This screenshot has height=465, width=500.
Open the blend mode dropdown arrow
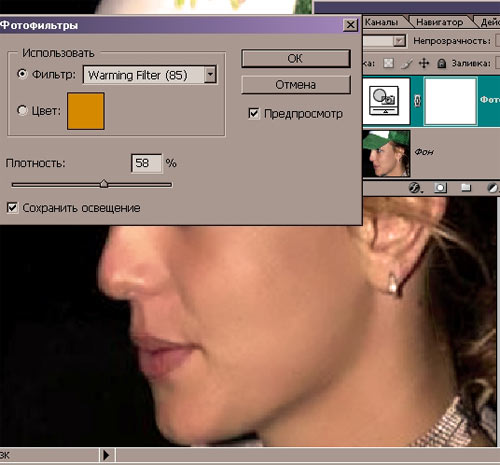tap(399, 41)
